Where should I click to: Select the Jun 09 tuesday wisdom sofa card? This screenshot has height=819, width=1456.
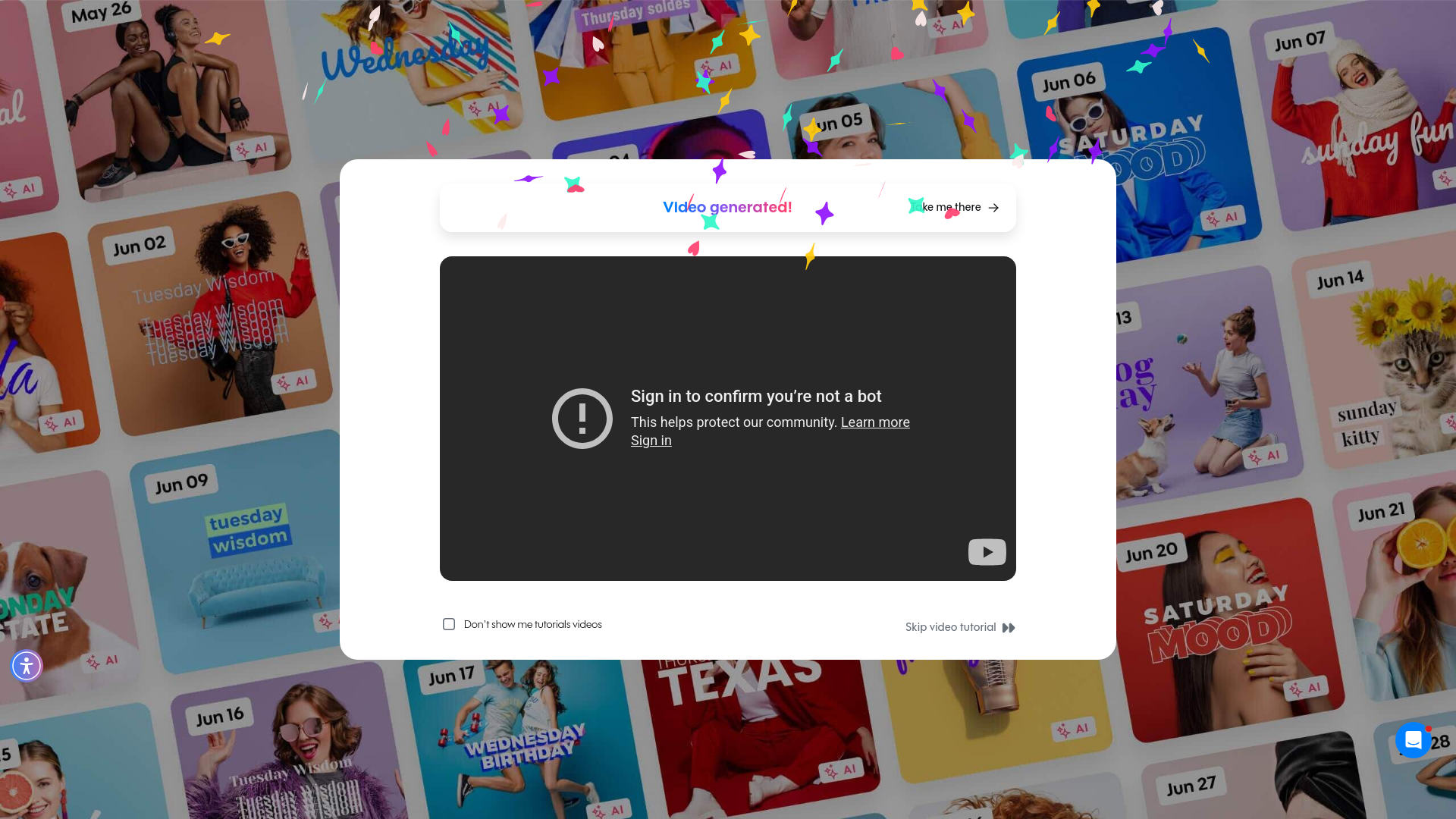point(235,554)
